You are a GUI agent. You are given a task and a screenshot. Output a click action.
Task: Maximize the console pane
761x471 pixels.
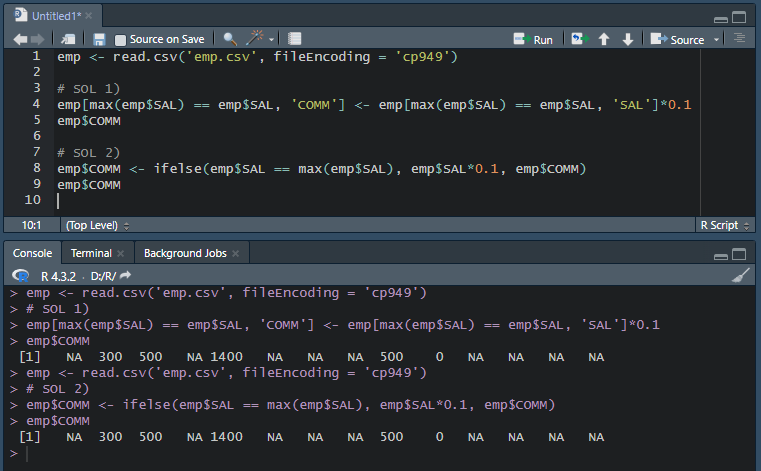739,254
